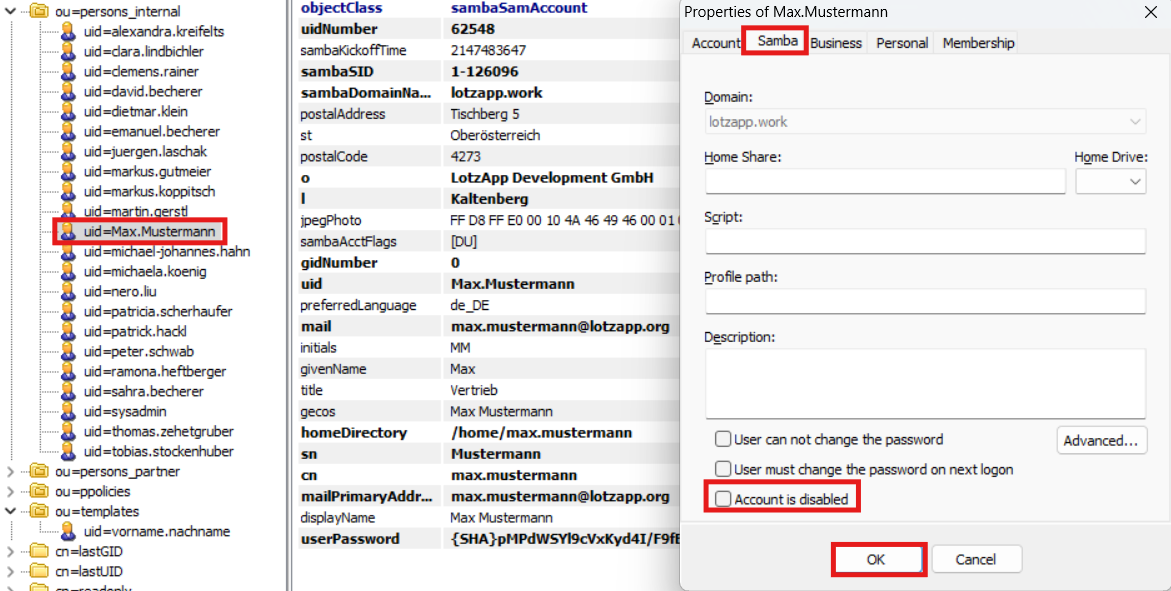Click into the Profile path field
Viewport: 1171px width, 591px height.
coord(925,301)
